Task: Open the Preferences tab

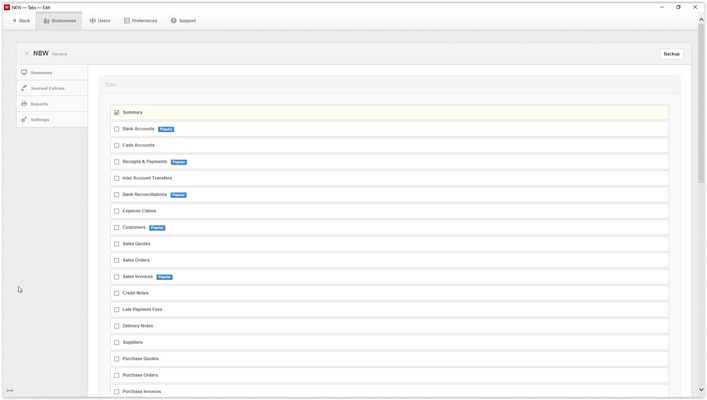Action: (x=141, y=21)
